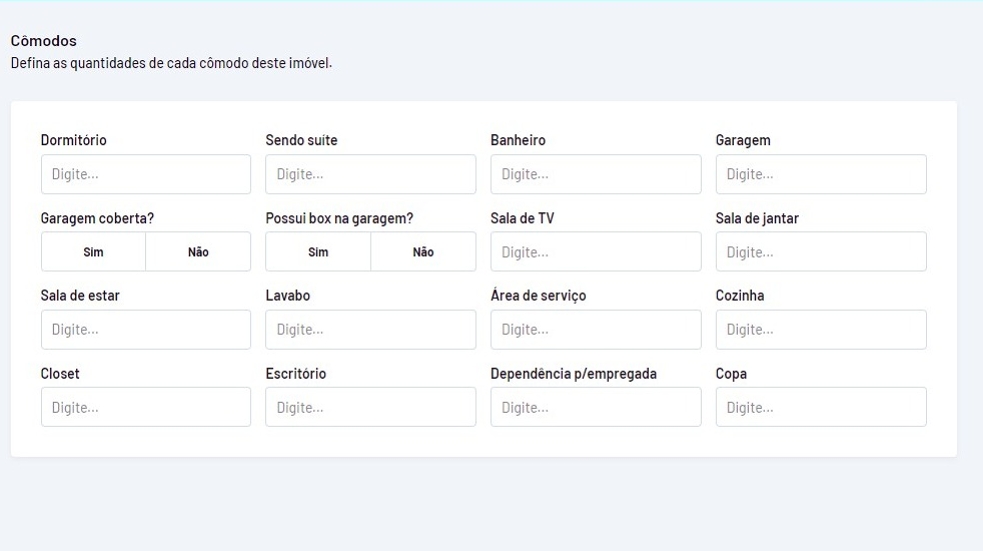The image size is (983, 551).
Task: Click the Garagem quantity input
Action: (x=820, y=174)
